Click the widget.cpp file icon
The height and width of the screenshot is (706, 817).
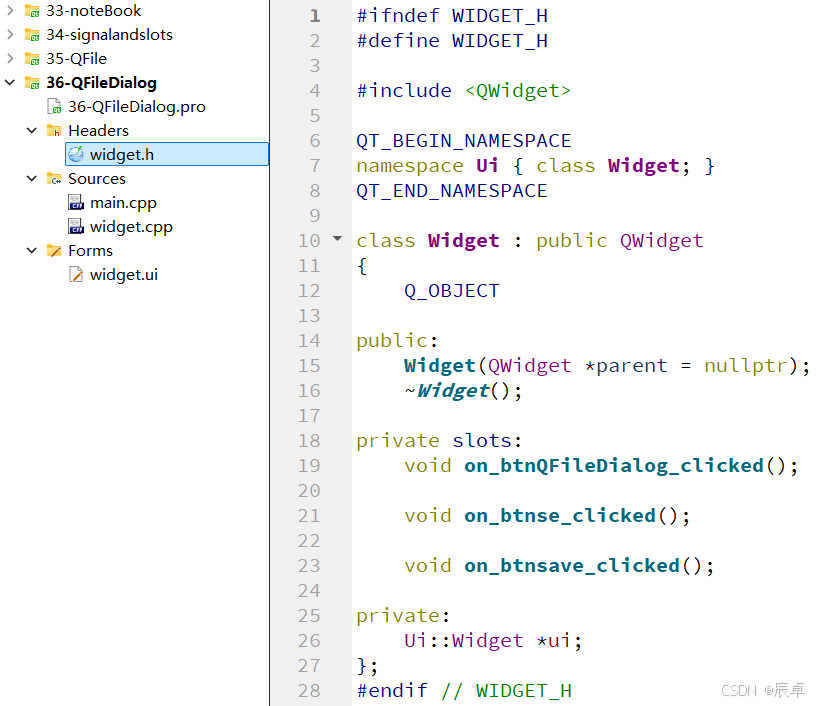click(x=76, y=226)
